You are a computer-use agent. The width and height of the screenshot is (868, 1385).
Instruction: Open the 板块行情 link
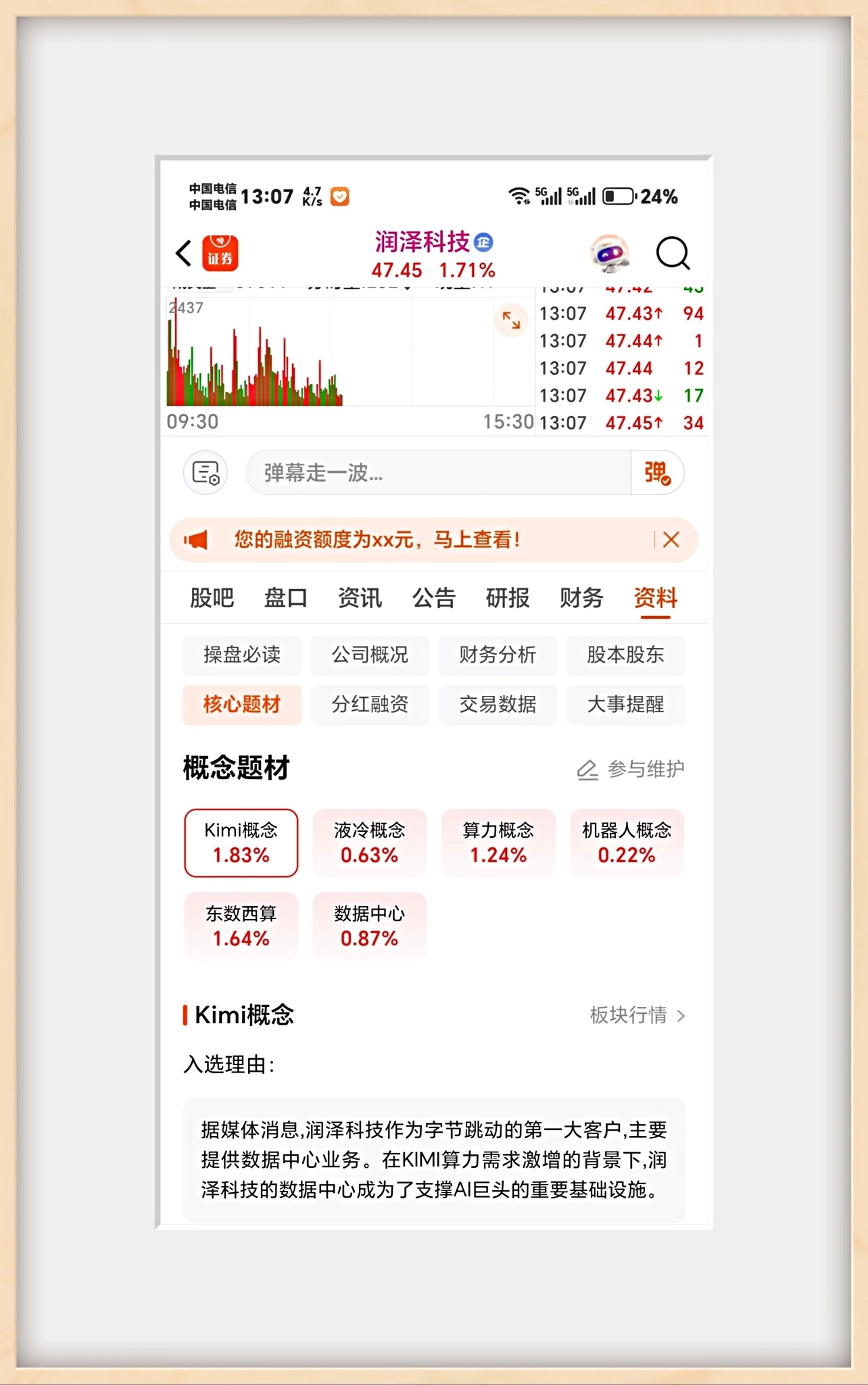[x=637, y=1015]
